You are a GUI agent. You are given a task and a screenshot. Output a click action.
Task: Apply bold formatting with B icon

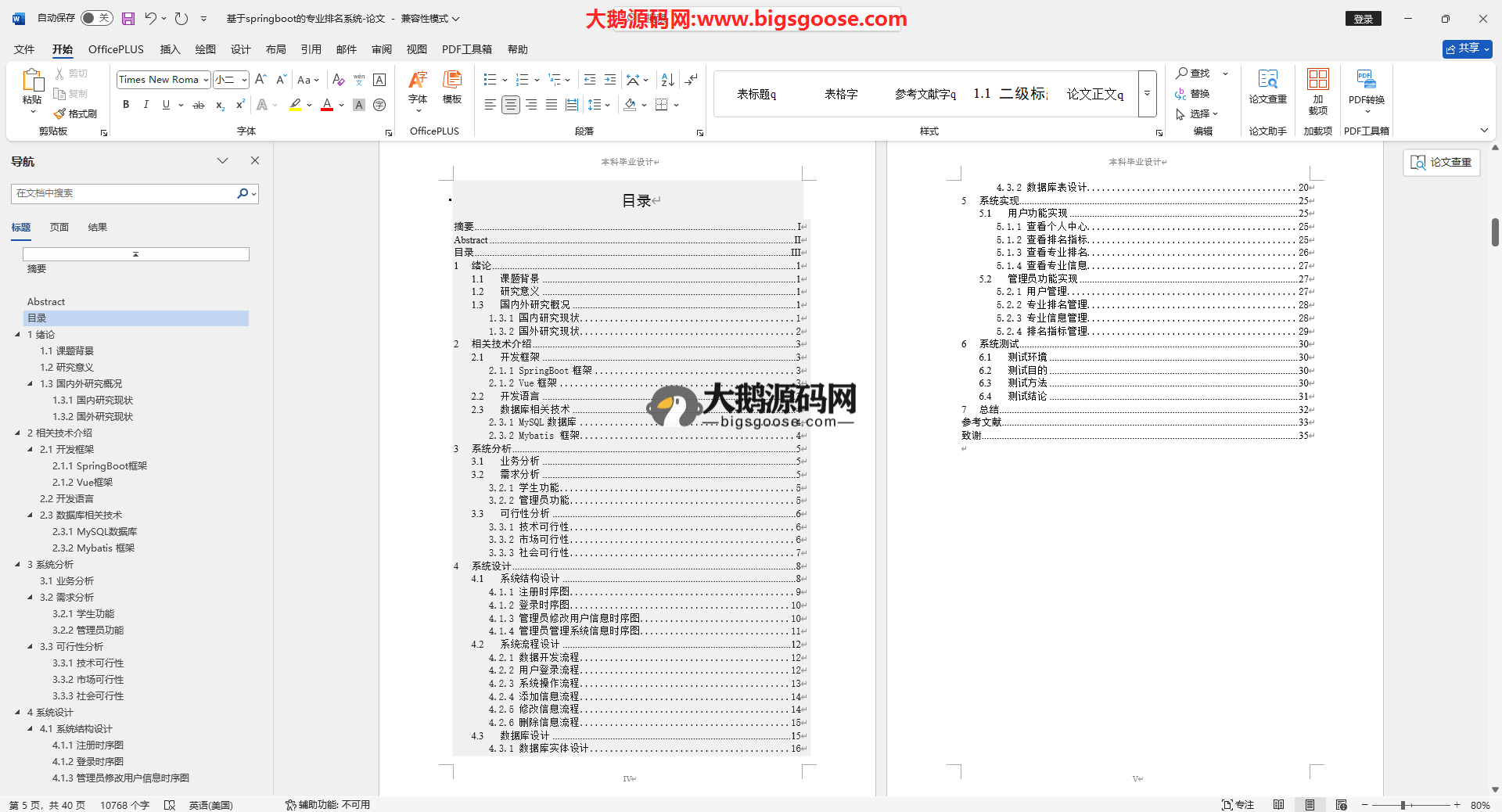(x=126, y=105)
